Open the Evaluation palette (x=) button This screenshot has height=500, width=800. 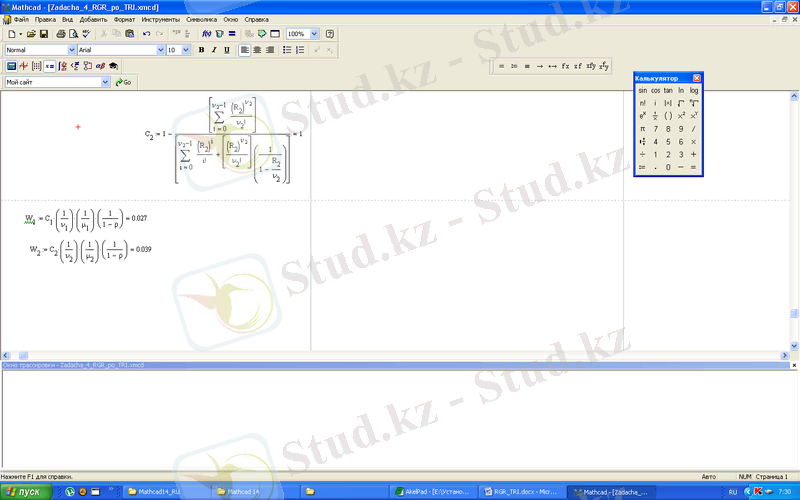tap(49, 66)
